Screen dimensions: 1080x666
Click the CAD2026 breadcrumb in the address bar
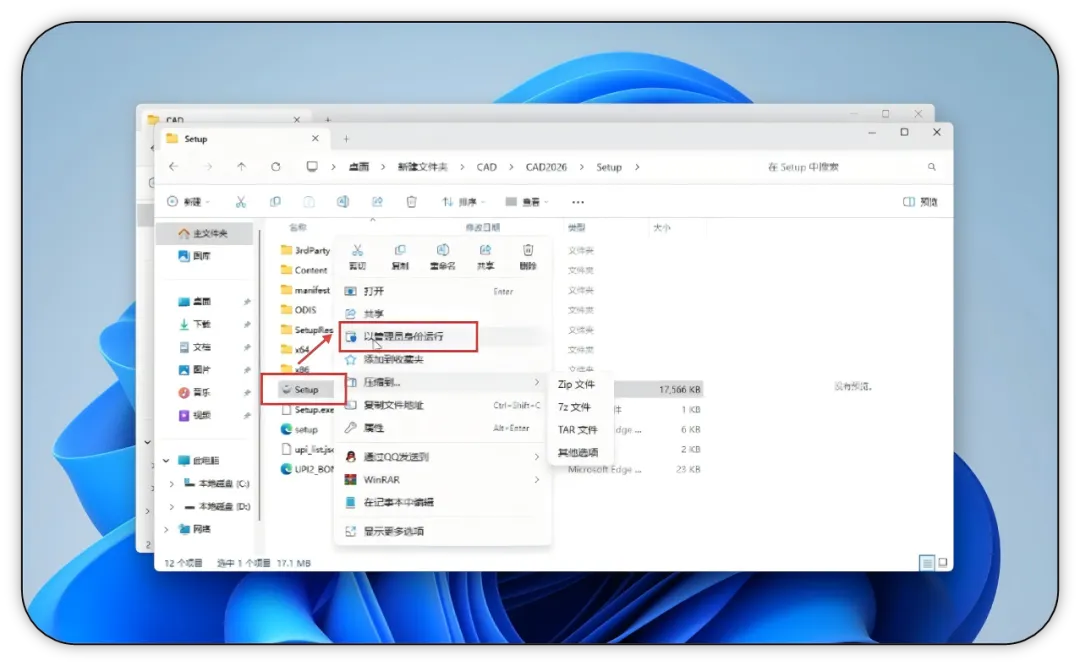click(546, 167)
